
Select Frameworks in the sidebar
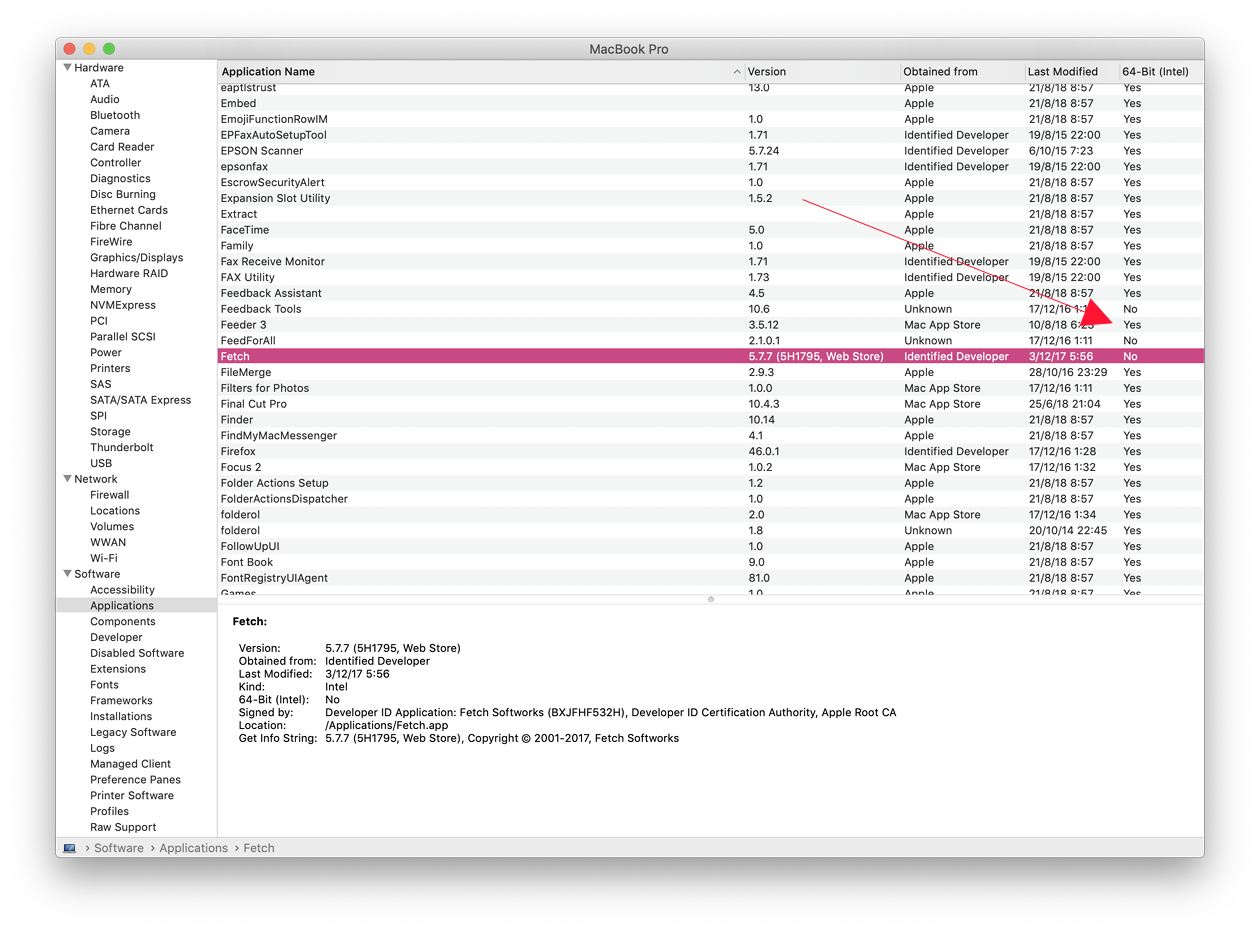[121, 701]
